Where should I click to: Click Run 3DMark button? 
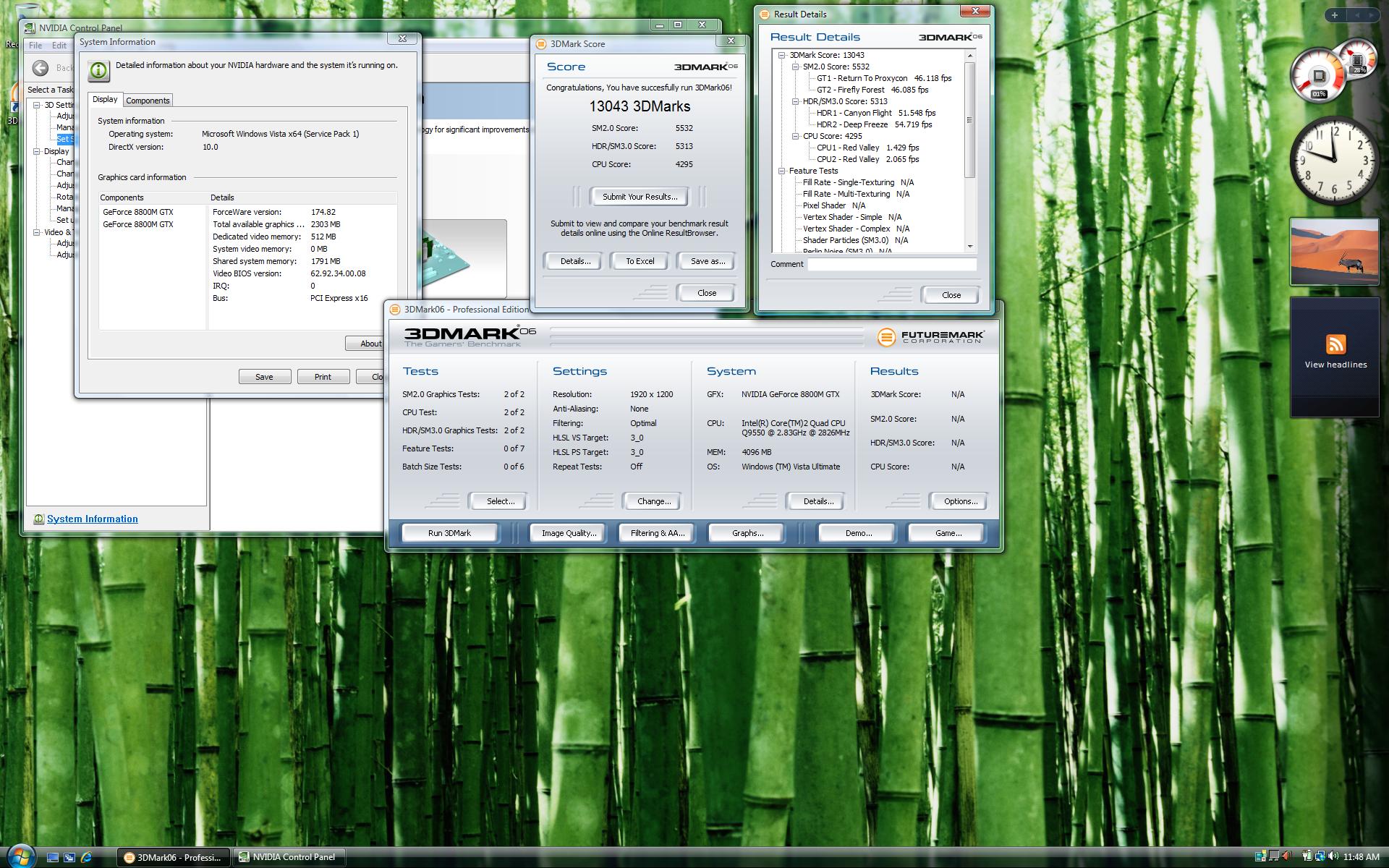click(449, 533)
